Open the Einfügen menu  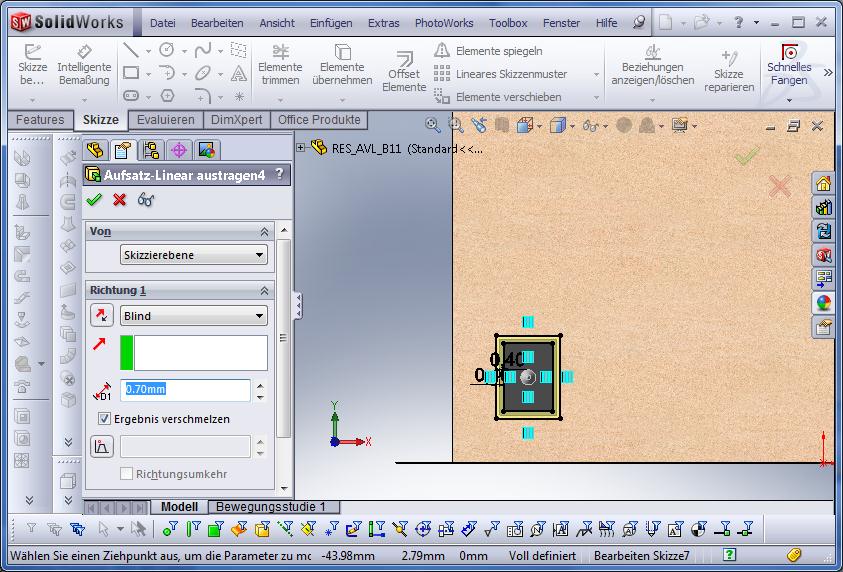click(x=330, y=22)
